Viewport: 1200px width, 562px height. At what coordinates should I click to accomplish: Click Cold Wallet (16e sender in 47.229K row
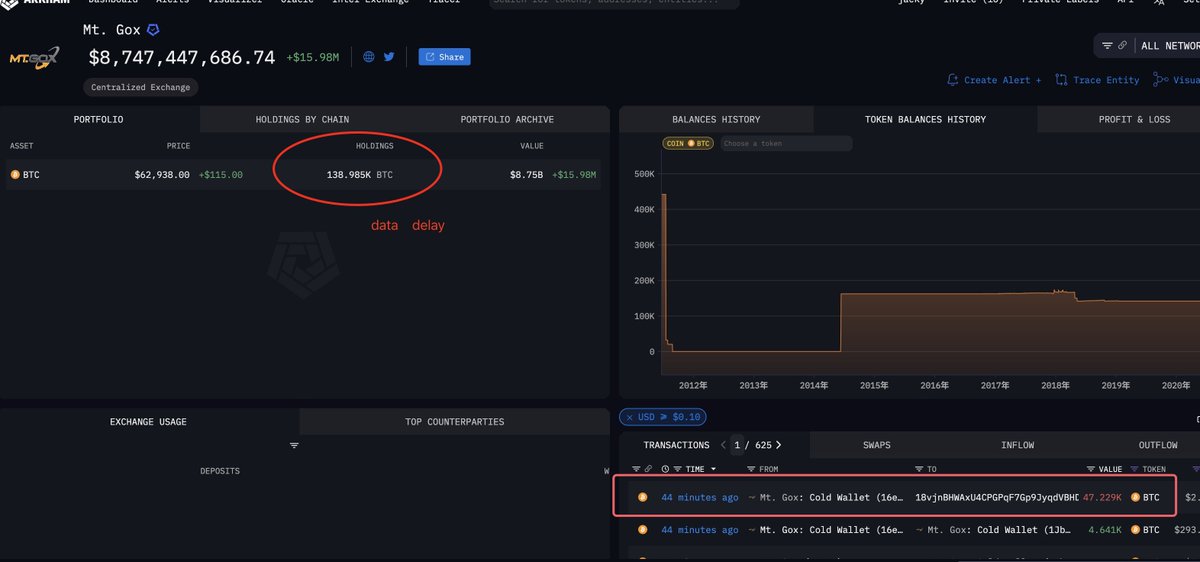click(x=856, y=497)
